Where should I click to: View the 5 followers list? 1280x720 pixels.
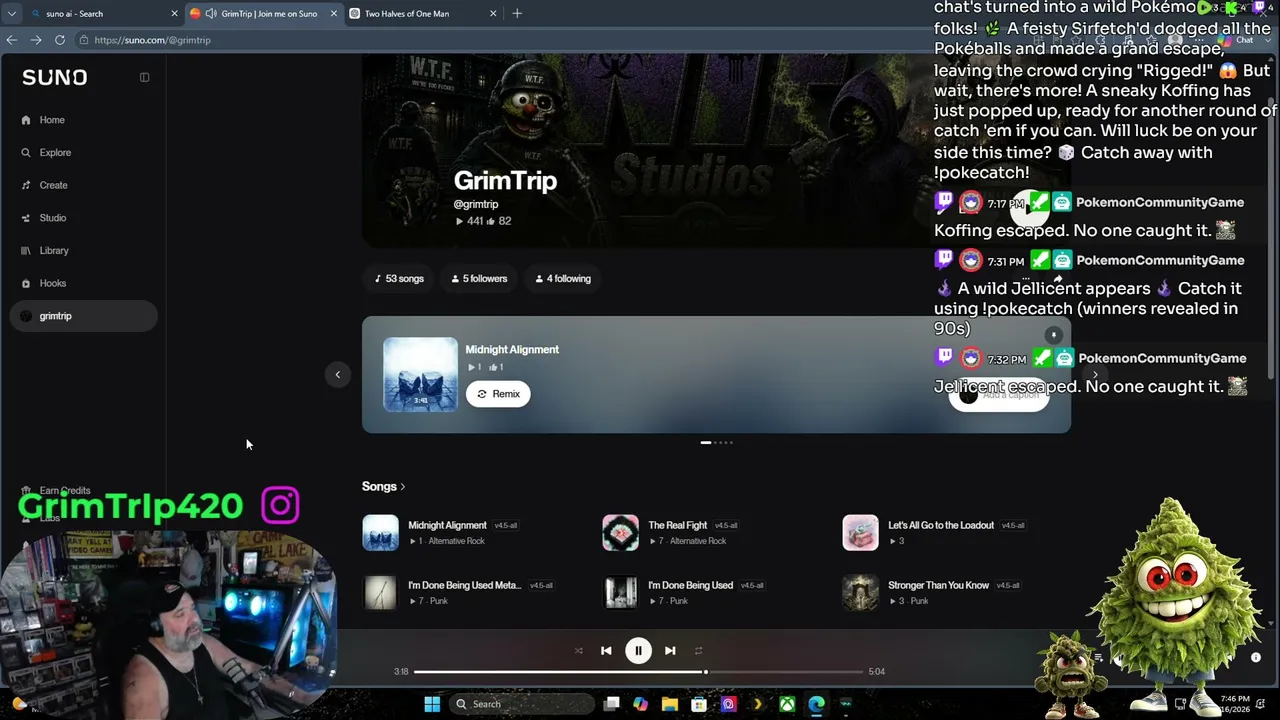479,279
